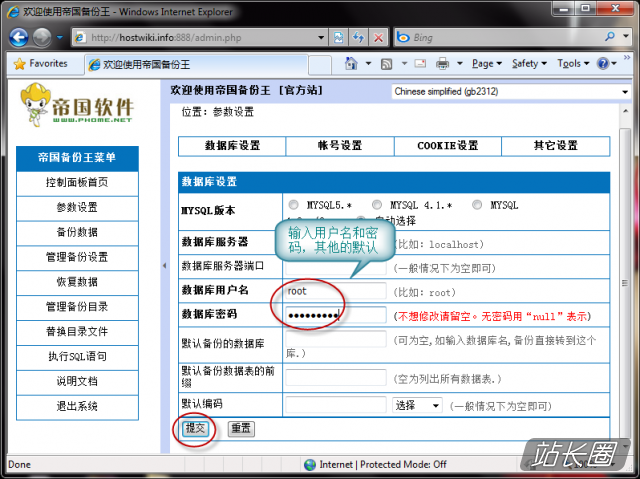Click the IE logo in title bar
Screen dimensions: 640x479
click(x=13, y=11)
